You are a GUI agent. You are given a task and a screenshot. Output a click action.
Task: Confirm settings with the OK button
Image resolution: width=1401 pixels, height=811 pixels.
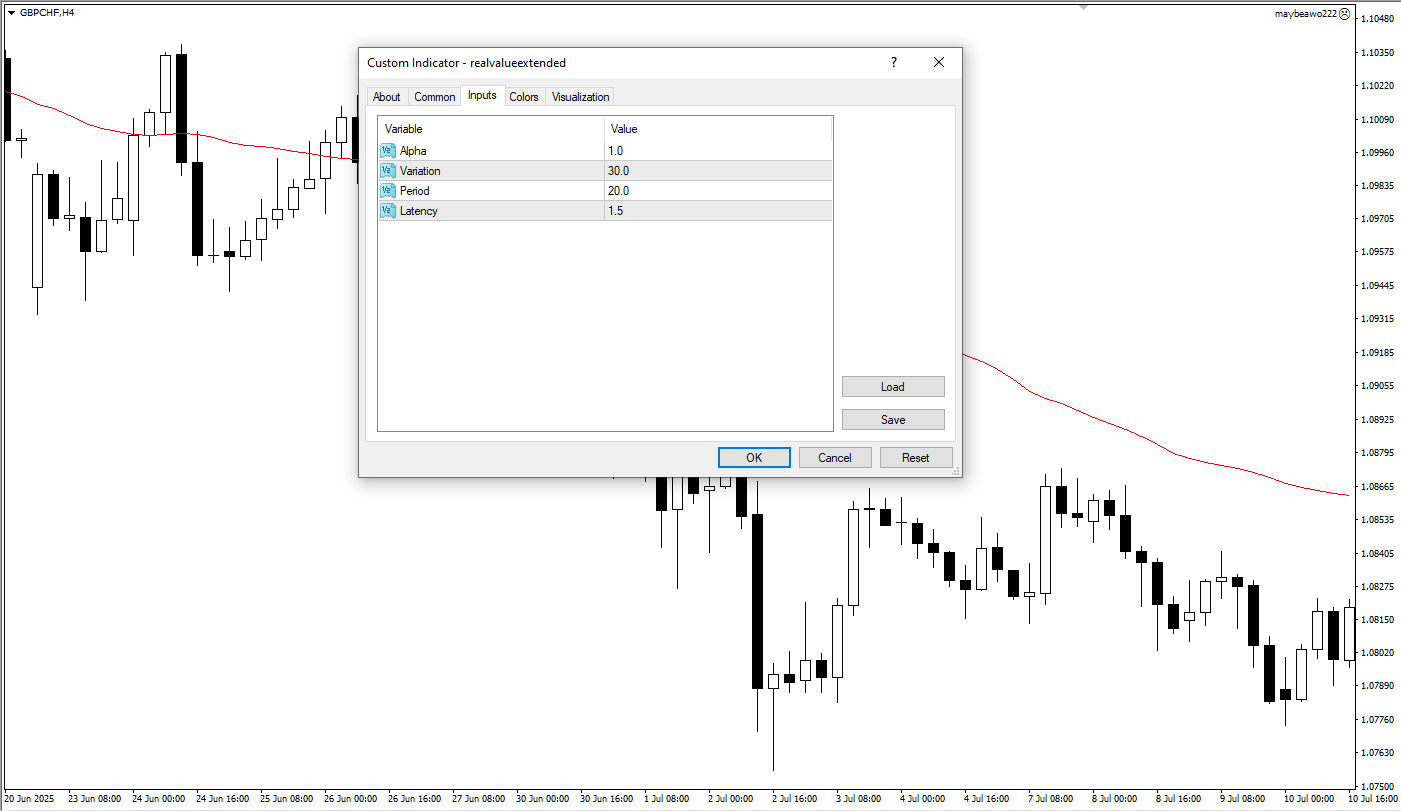754,458
